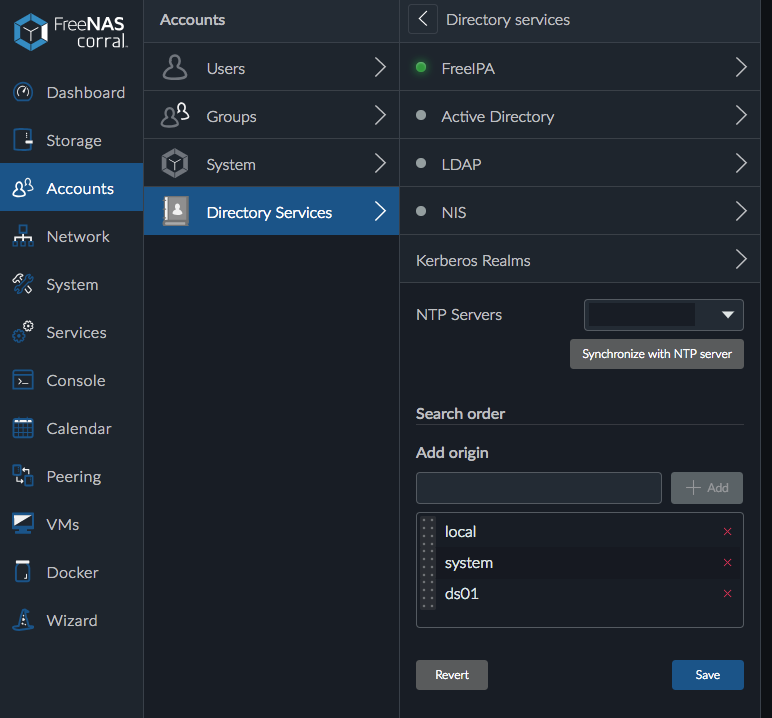The height and width of the screenshot is (718, 772).
Task: Select Wizard in the sidebar menu
Action: point(71,620)
